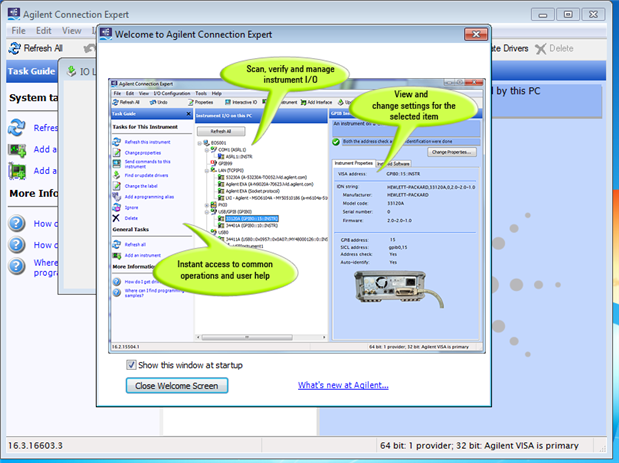Click the Agilent Connection Expert title bar icon
The height and width of the screenshot is (463, 619).
pyautogui.click(x=14, y=14)
